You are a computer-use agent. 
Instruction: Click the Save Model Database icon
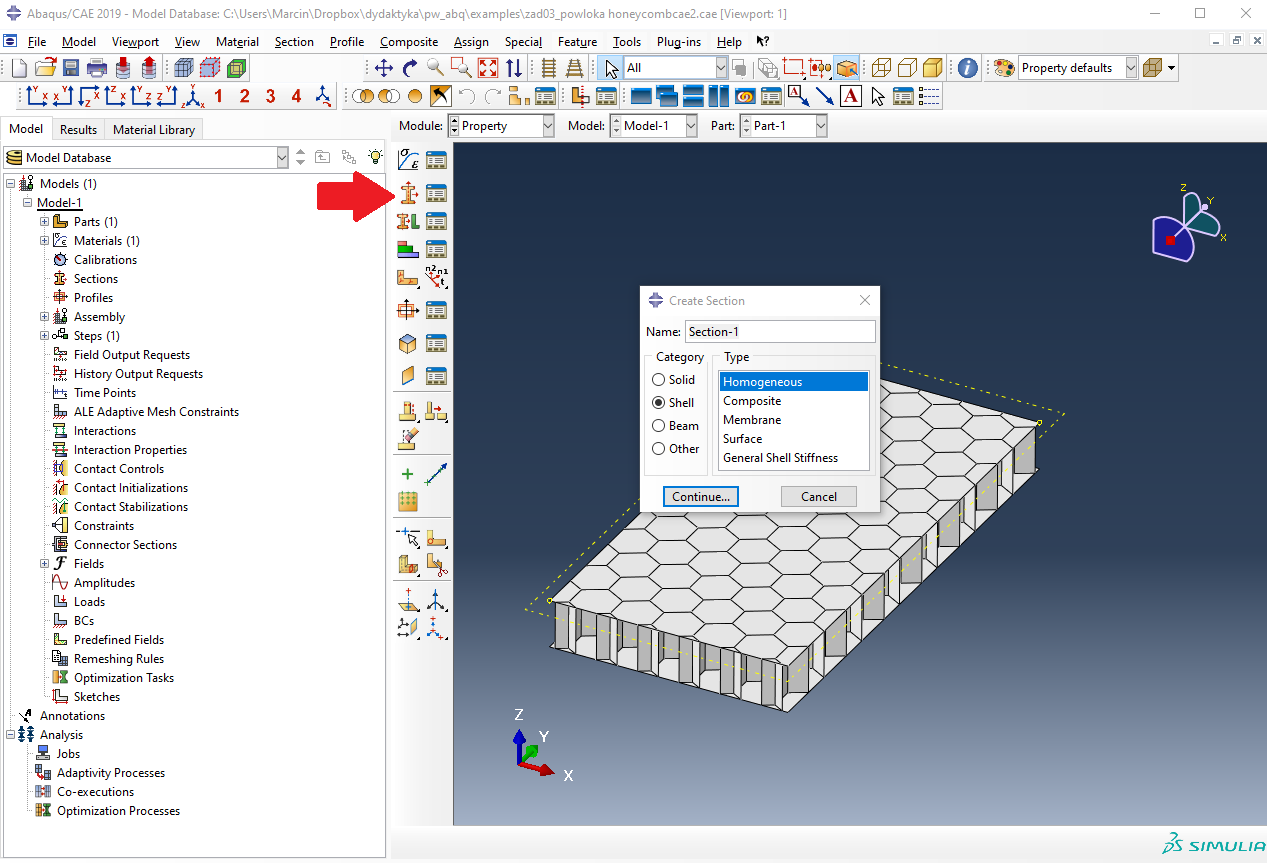(71, 68)
